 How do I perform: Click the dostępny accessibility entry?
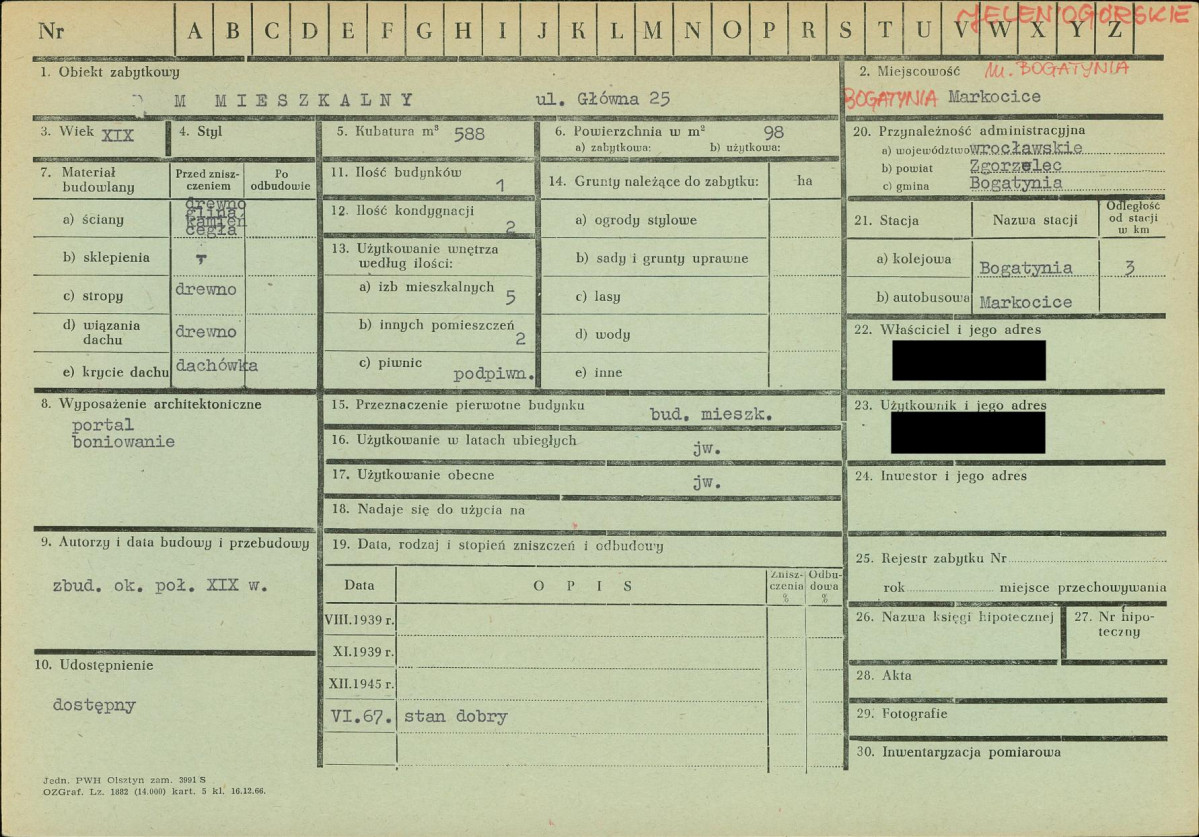pyautogui.click(x=94, y=705)
